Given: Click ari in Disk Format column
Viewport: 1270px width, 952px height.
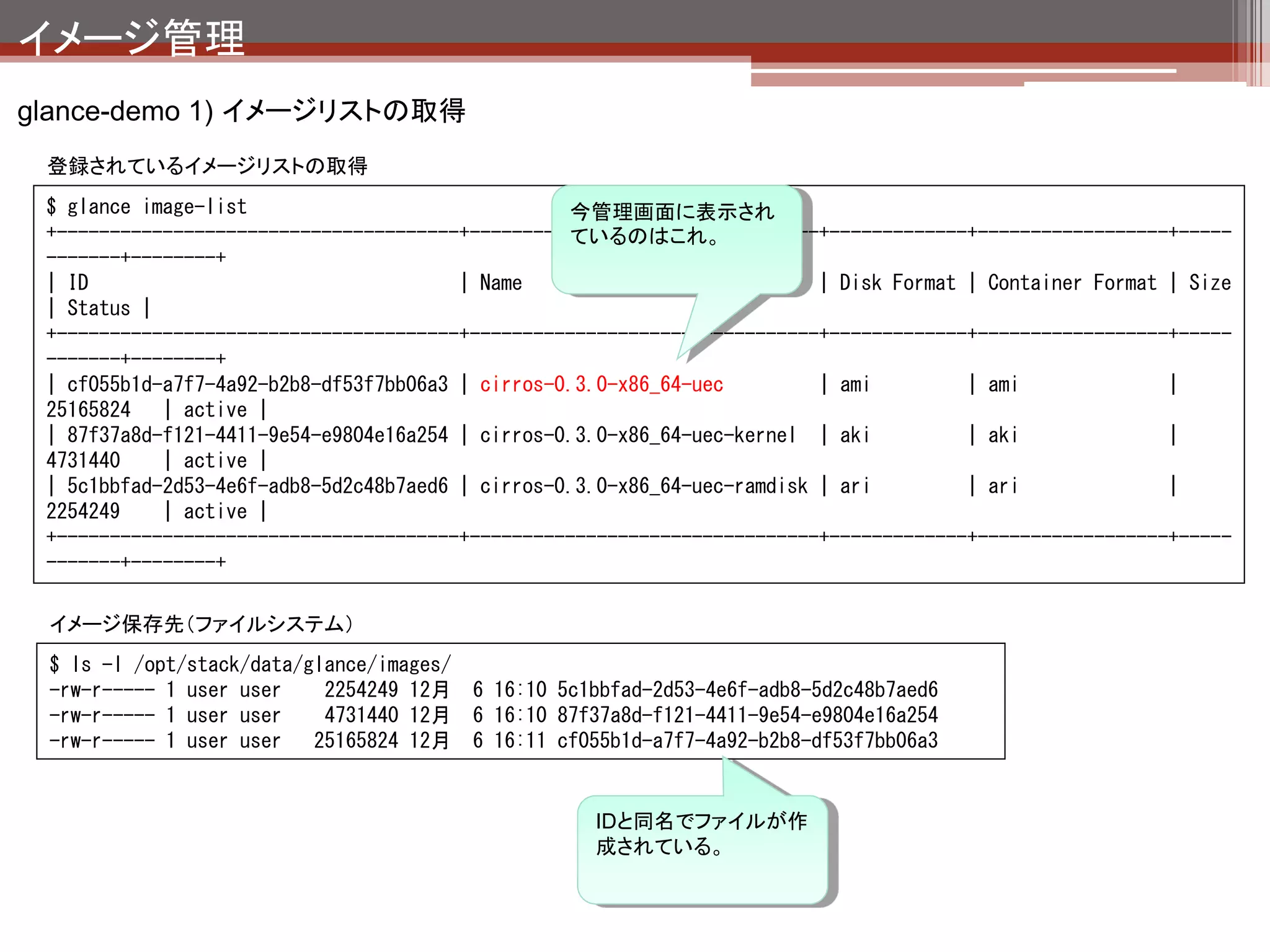Looking at the screenshot, I should click(x=855, y=486).
